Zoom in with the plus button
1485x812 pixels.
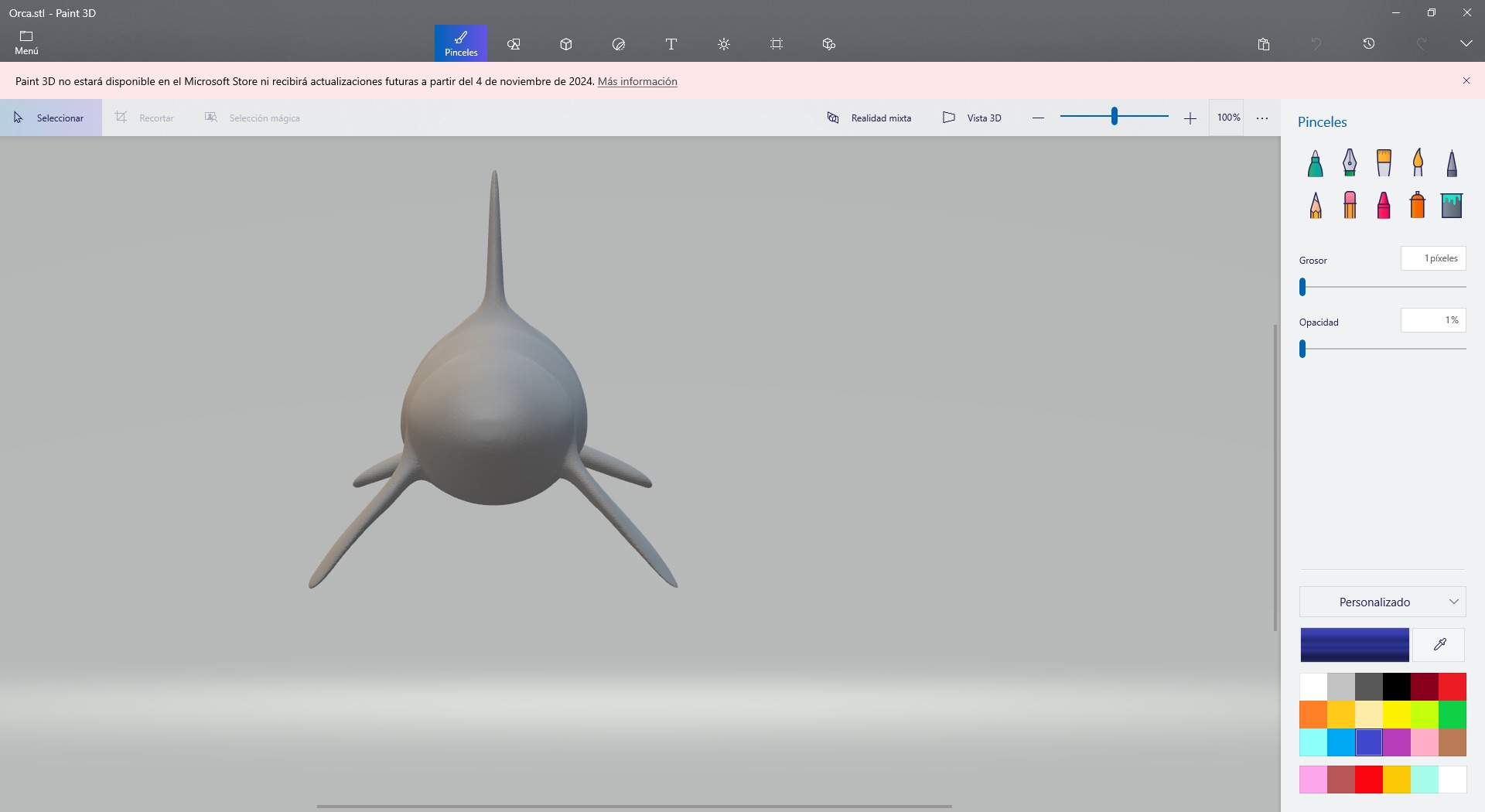(1190, 118)
